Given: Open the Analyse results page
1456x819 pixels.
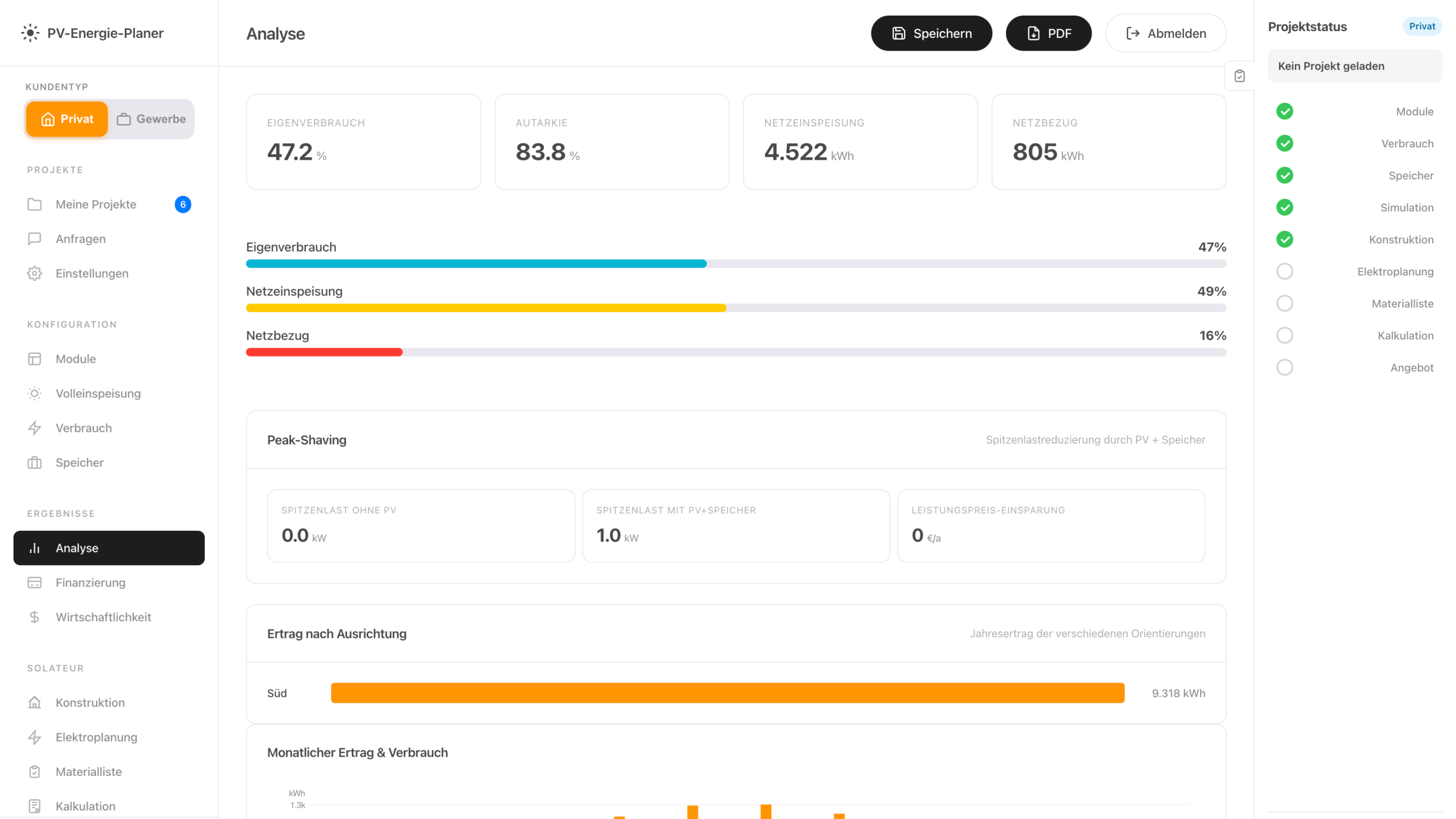Looking at the screenshot, I should click(109, 548).
